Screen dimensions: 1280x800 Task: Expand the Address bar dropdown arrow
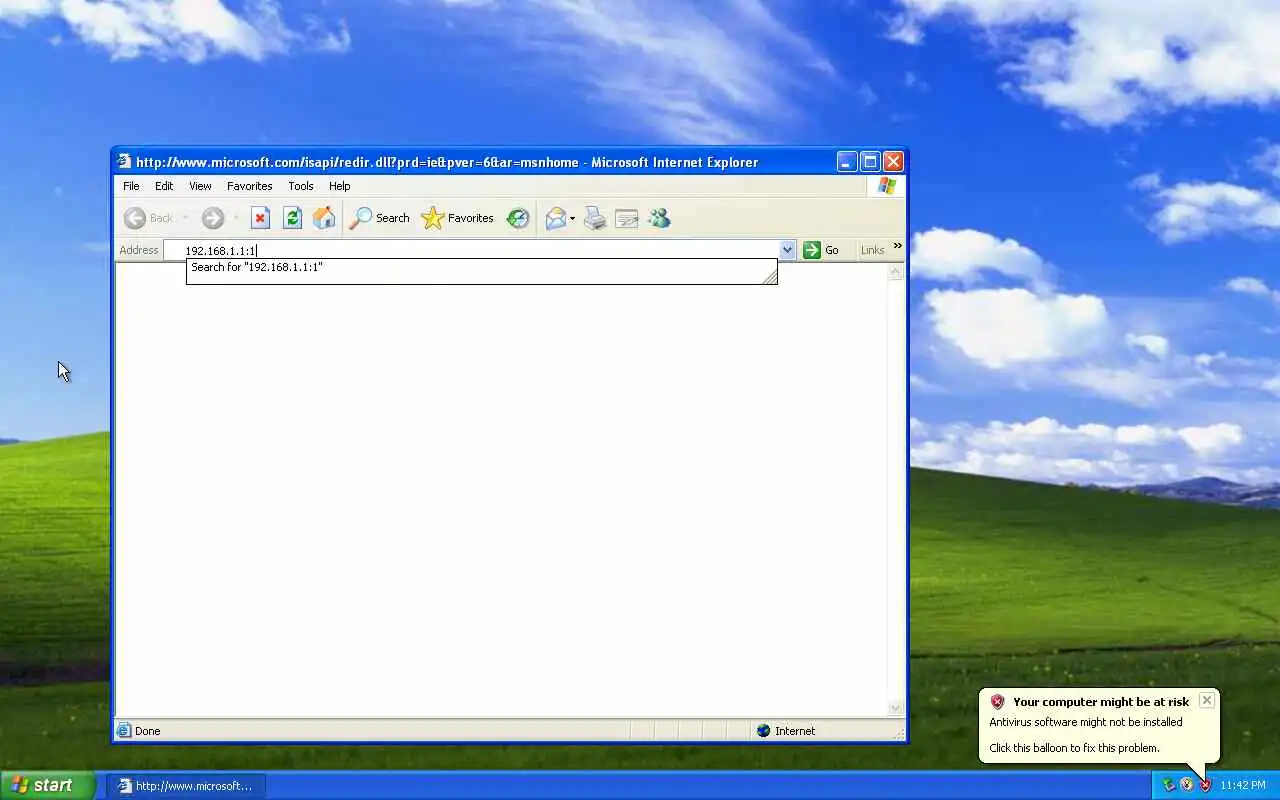coord(788,250)
